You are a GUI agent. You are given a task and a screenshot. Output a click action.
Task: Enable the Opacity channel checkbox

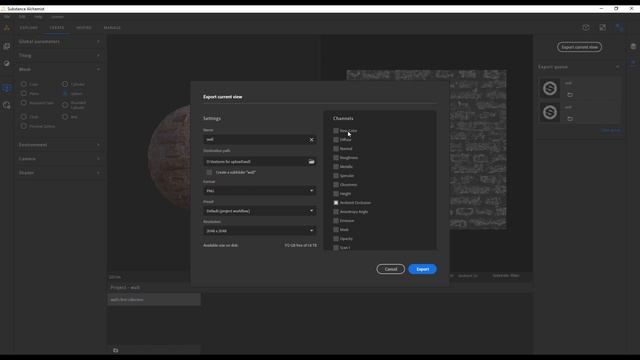(x=336, y=238)
